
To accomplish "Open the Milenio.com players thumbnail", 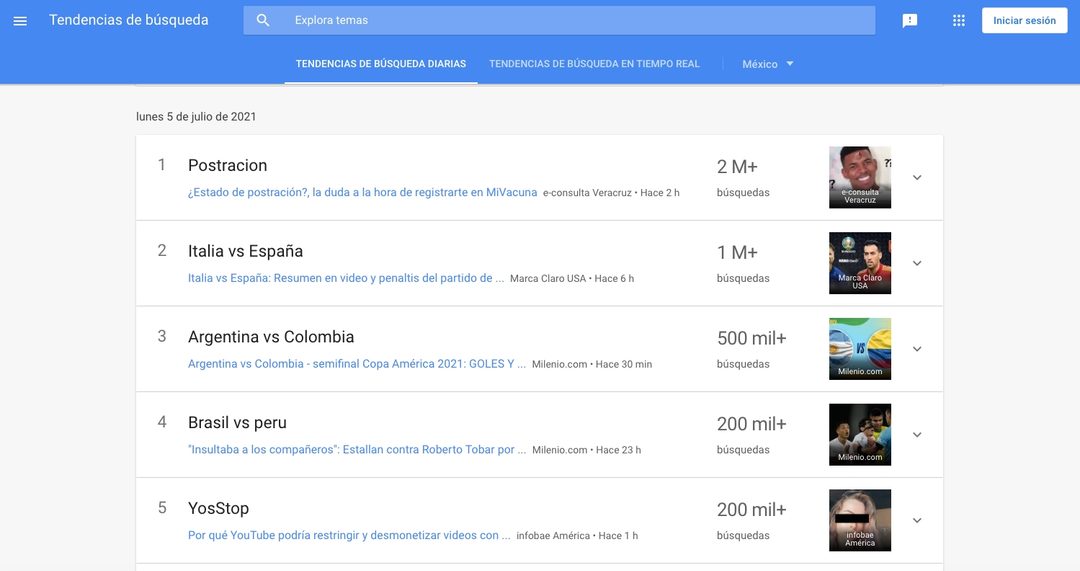I will (860, 435).
